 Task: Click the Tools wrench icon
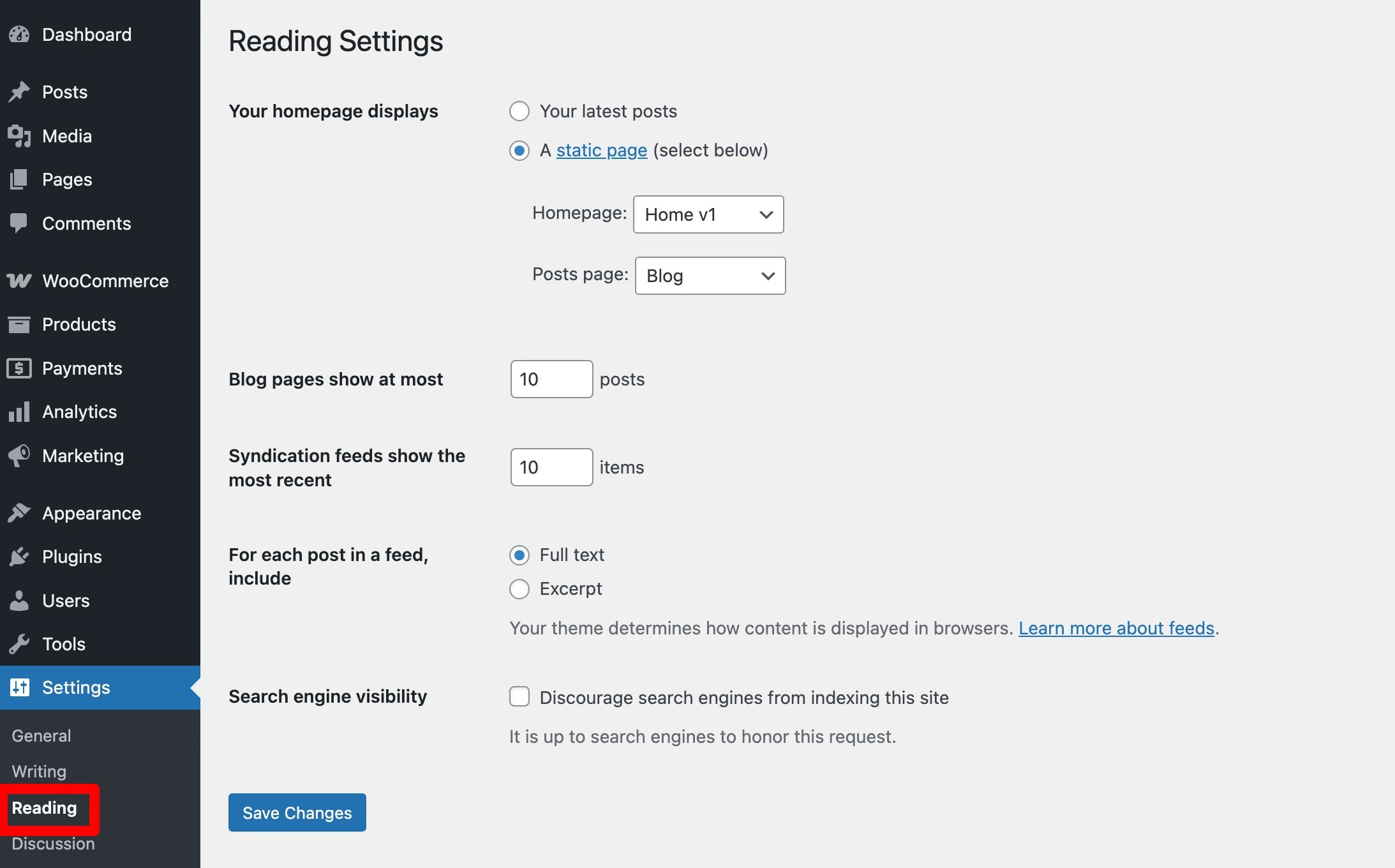[19, 644]
